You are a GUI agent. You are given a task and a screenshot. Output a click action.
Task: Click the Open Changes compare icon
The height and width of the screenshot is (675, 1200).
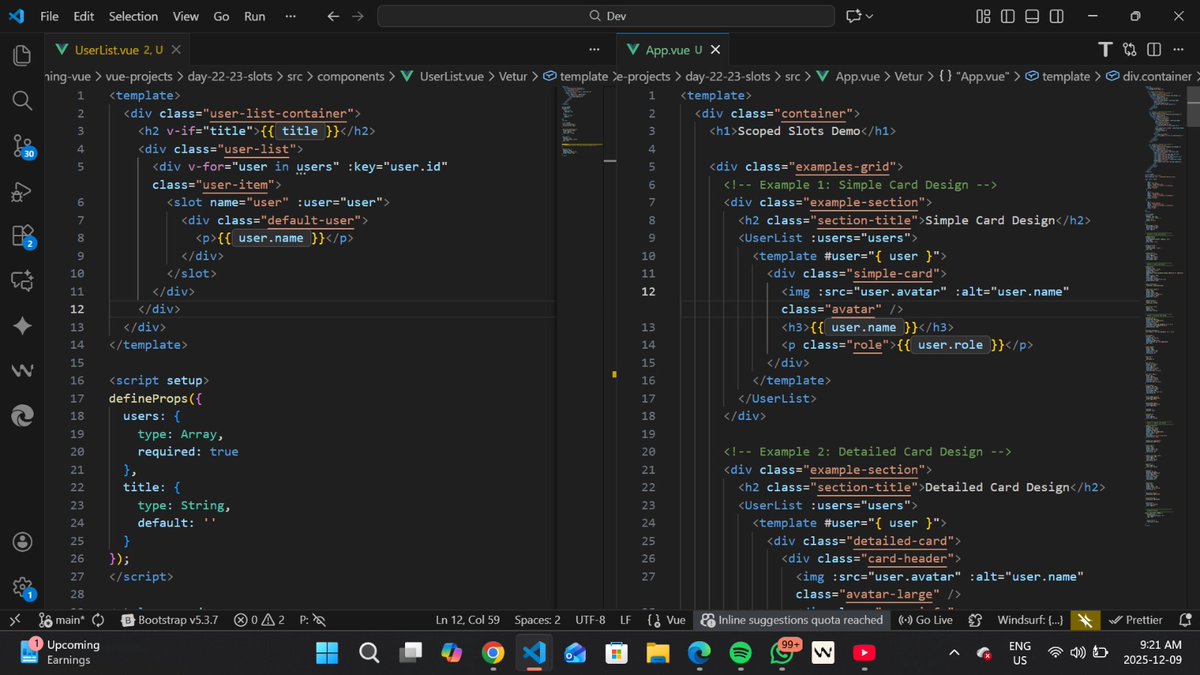pyautogui.click(x=1129, y=50)
